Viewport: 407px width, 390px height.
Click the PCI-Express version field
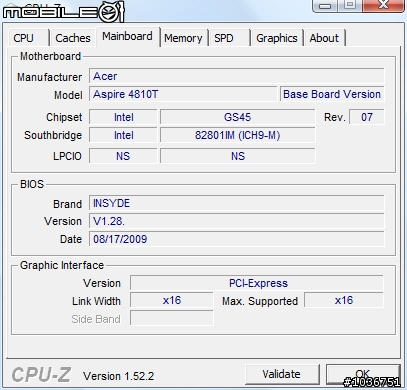click(x=257, y=283)
